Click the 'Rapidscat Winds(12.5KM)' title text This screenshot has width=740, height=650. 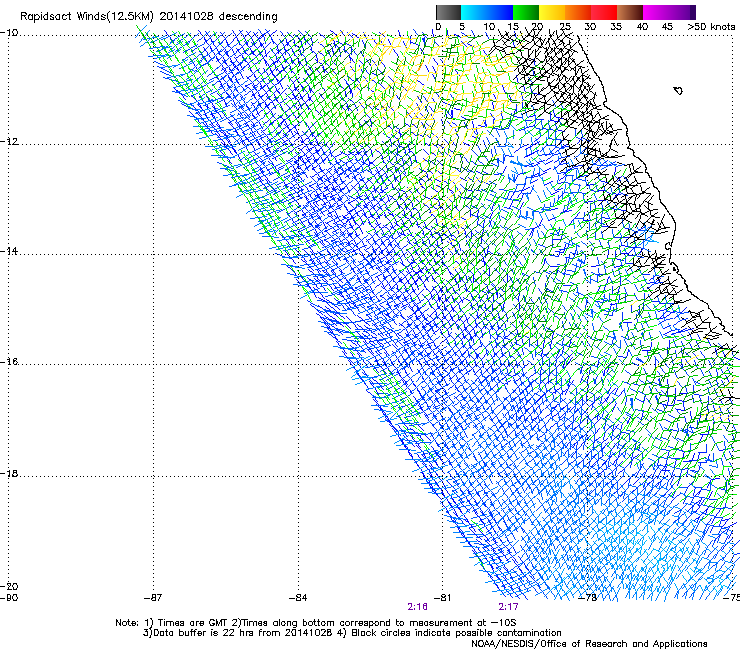click(87, 17)
